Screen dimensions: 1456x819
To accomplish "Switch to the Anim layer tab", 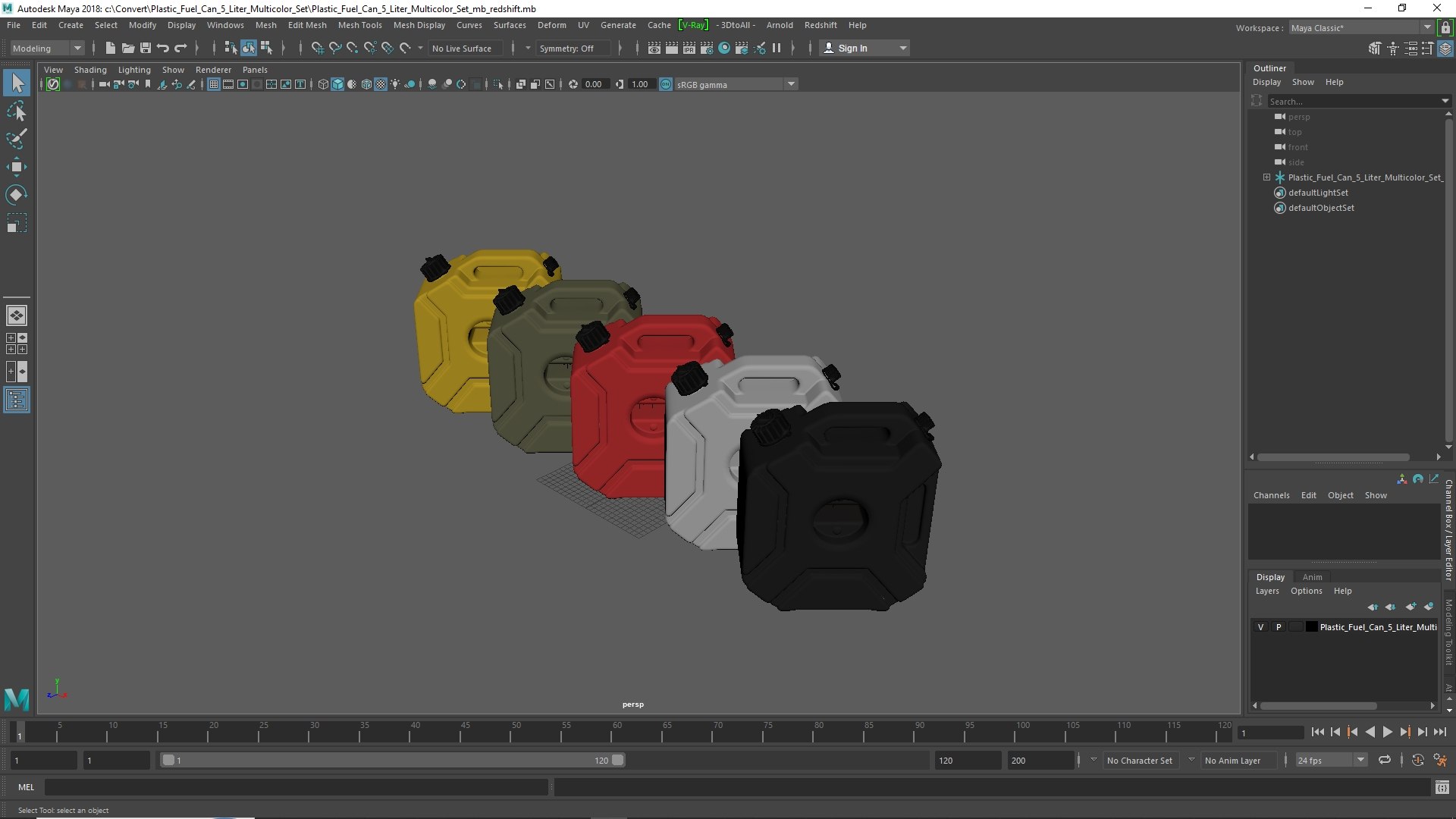I will (1312, 577).
